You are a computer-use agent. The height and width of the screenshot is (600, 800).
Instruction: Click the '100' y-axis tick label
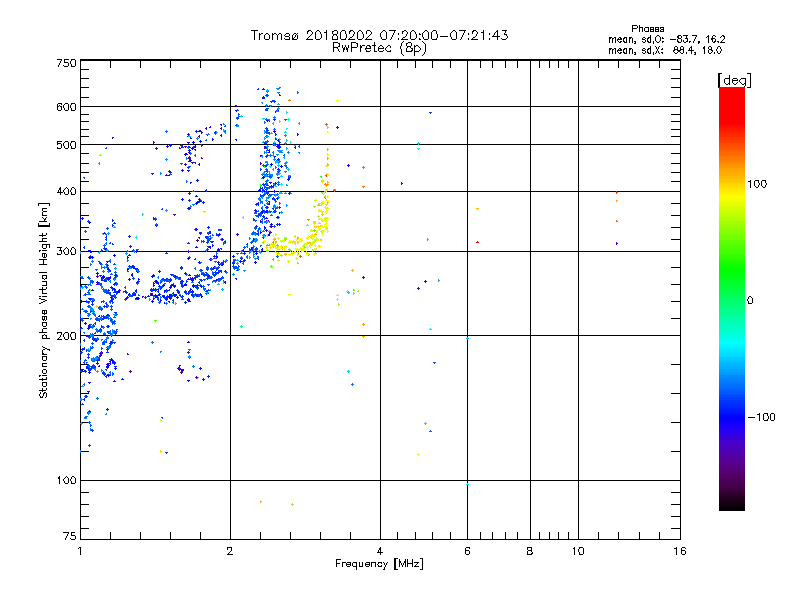(x=66, y=481)
